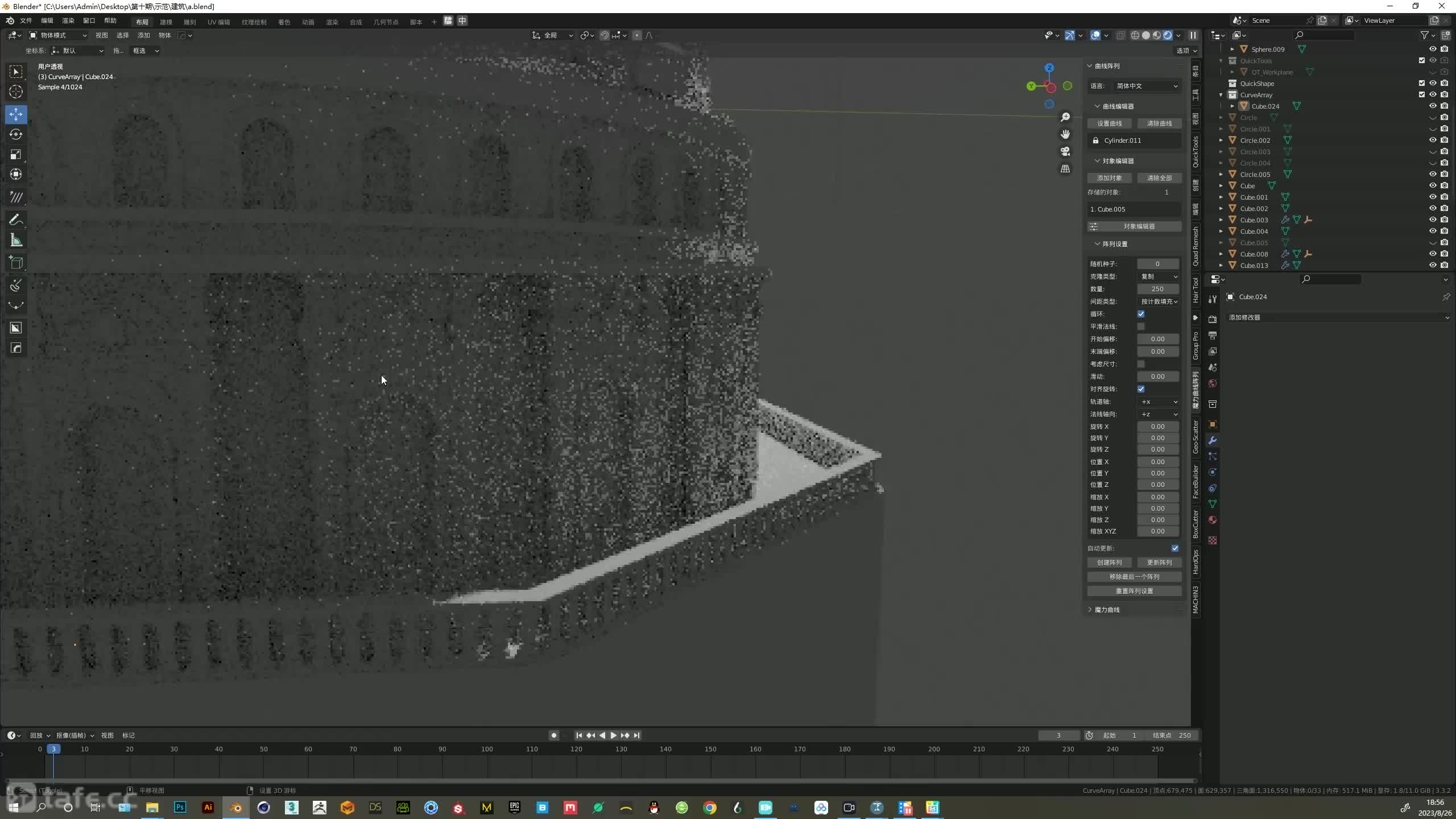Click the 缩放 XYZ value field
1456x819 pixels.
click(x=1158, y=531)
